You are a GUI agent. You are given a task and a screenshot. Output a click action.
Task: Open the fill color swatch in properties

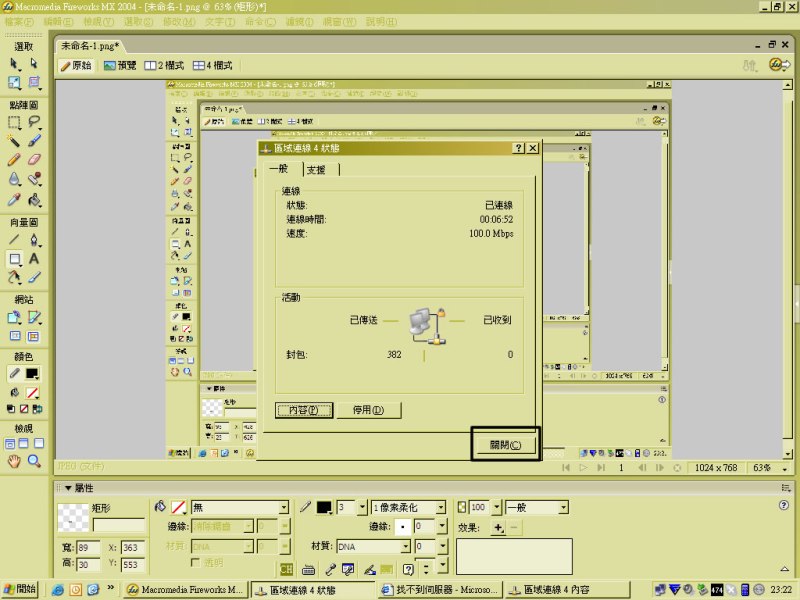click(x=178, y=508)
